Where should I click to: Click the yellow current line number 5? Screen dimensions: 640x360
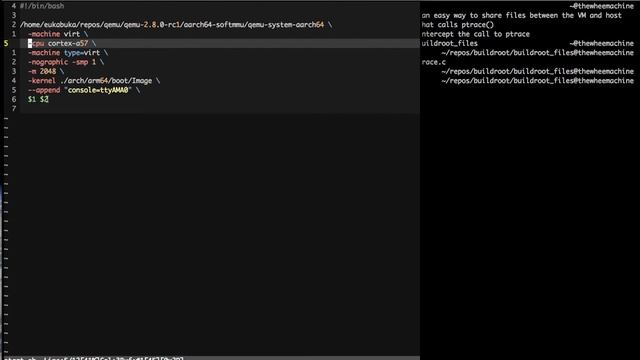pos(6,43)
